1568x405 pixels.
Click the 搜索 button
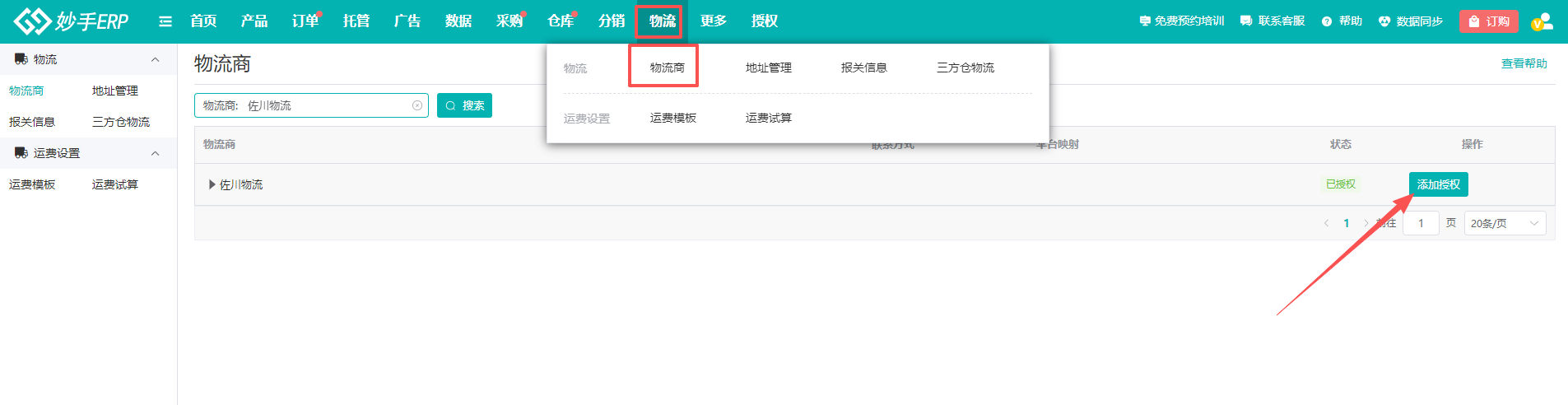point(464,105)
